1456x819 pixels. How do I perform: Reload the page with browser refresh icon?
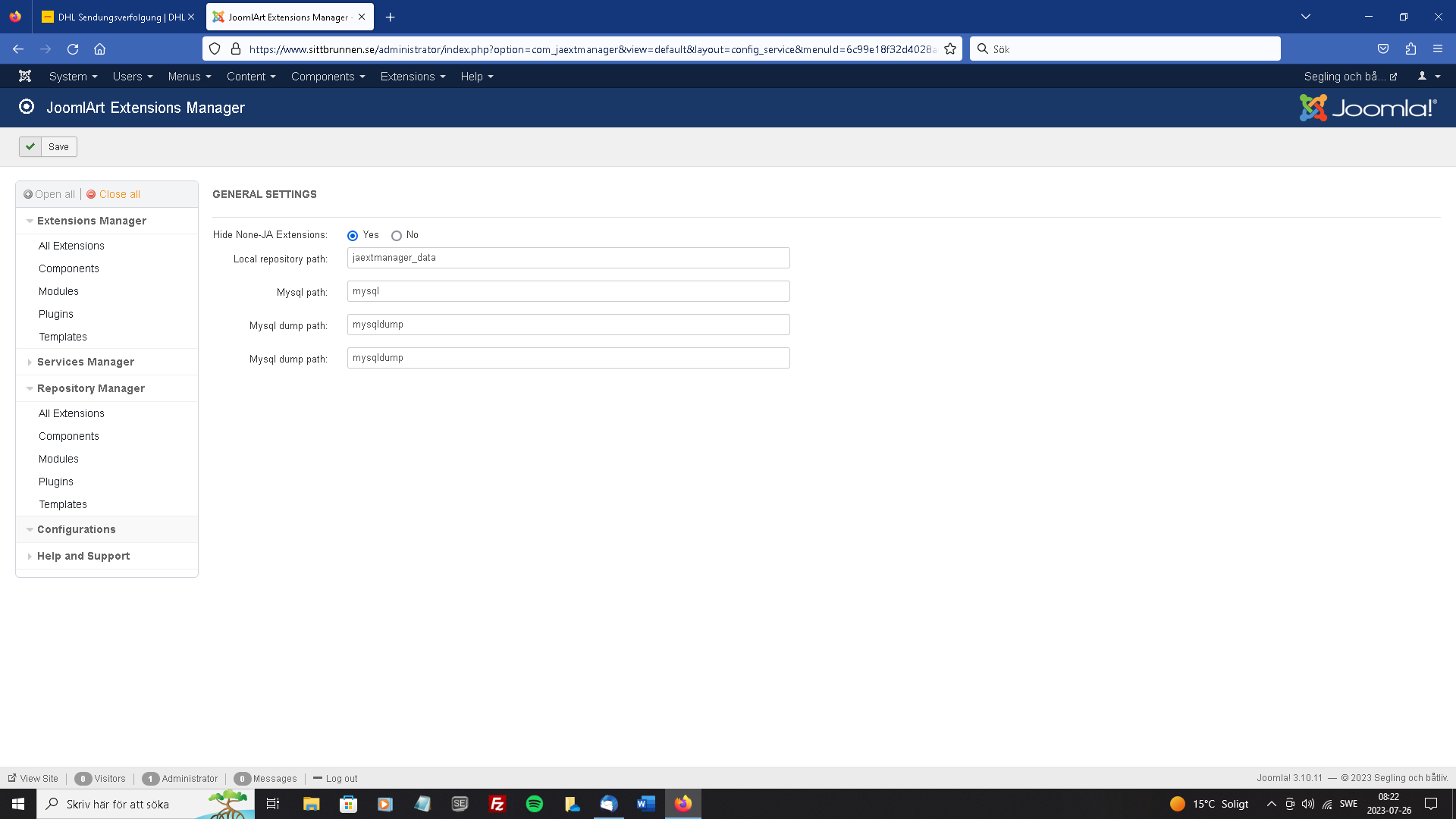pos(73,49)
